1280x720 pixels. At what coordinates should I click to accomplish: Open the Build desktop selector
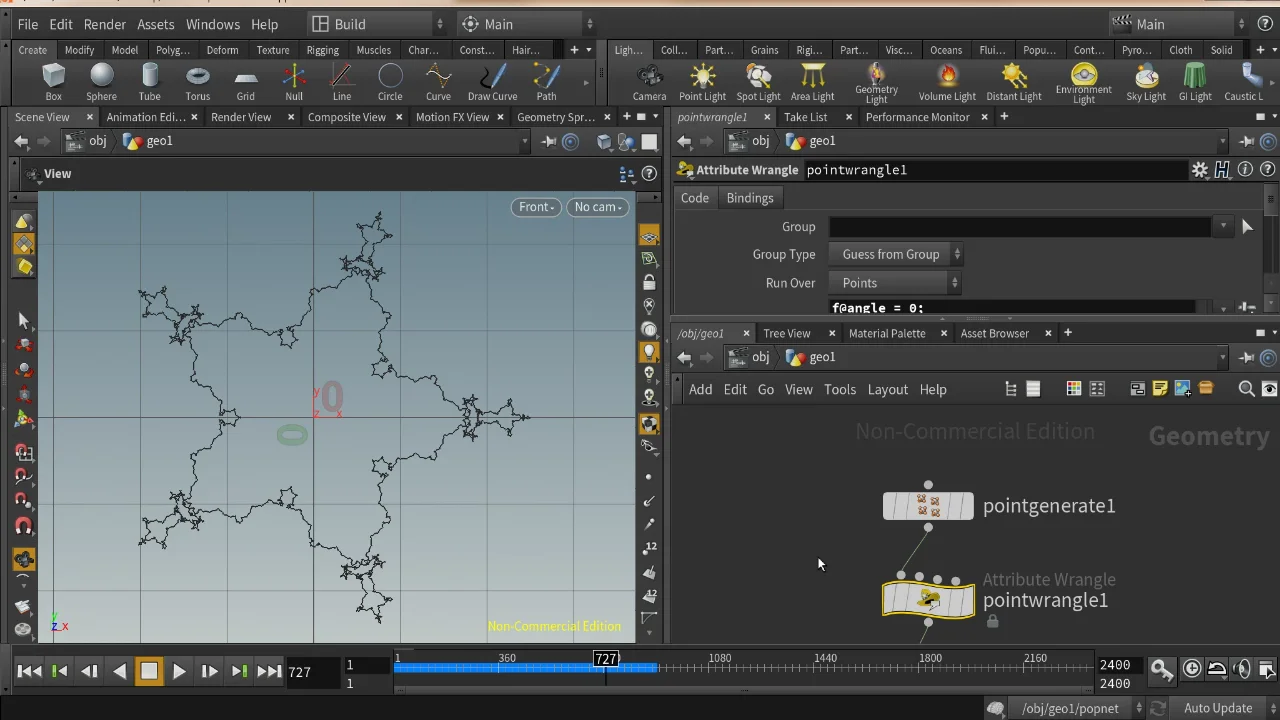(x=377, y=24)
